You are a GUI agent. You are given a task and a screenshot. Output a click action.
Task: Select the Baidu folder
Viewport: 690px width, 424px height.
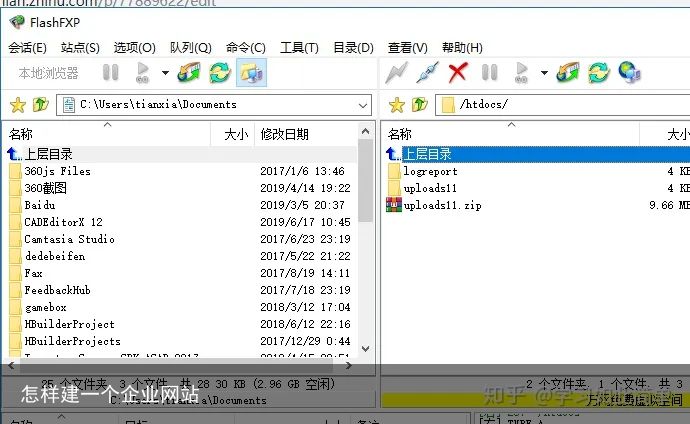click(180, 205)
